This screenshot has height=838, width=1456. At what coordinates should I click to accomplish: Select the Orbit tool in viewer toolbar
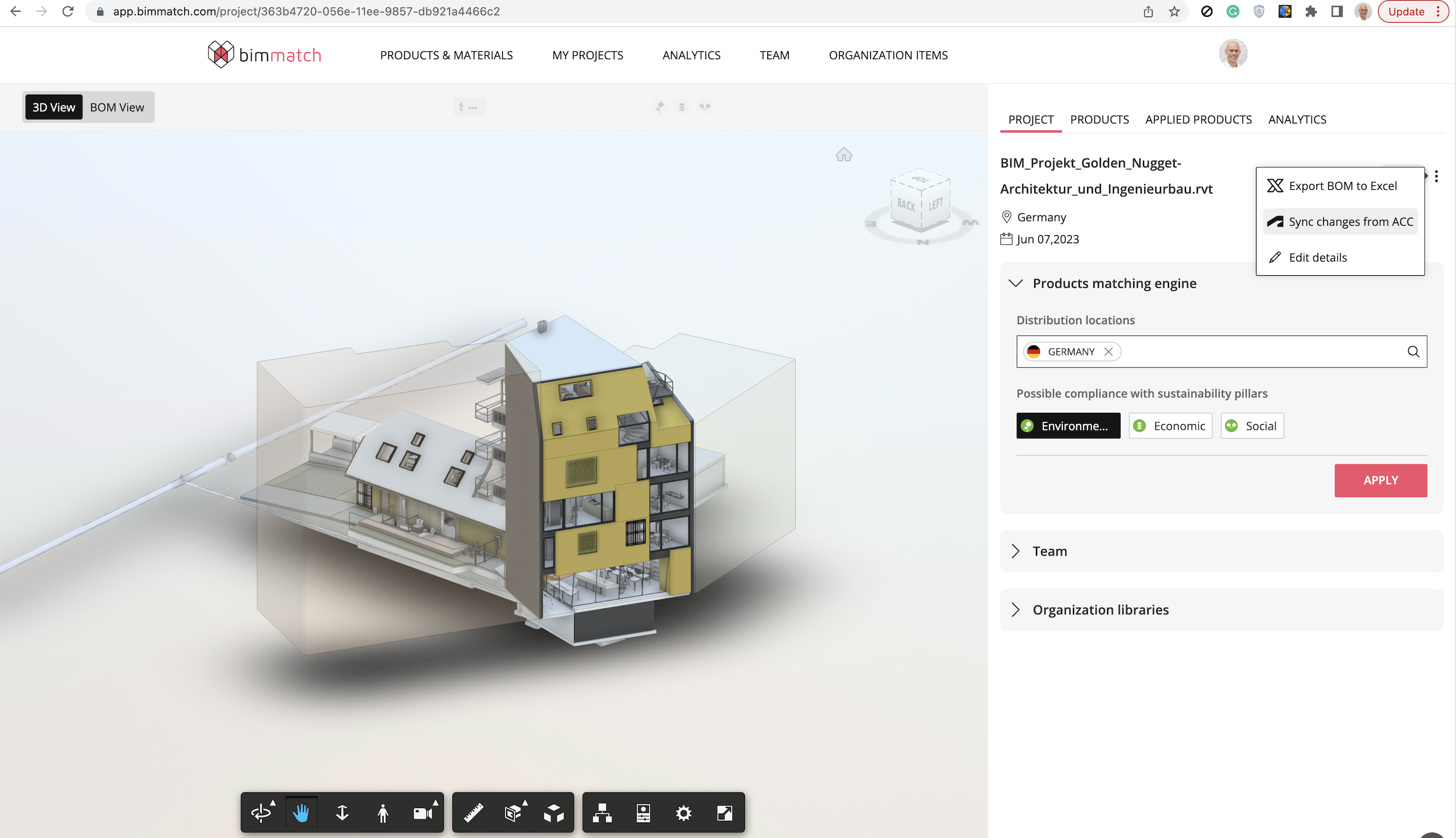[x=261, y=812]
